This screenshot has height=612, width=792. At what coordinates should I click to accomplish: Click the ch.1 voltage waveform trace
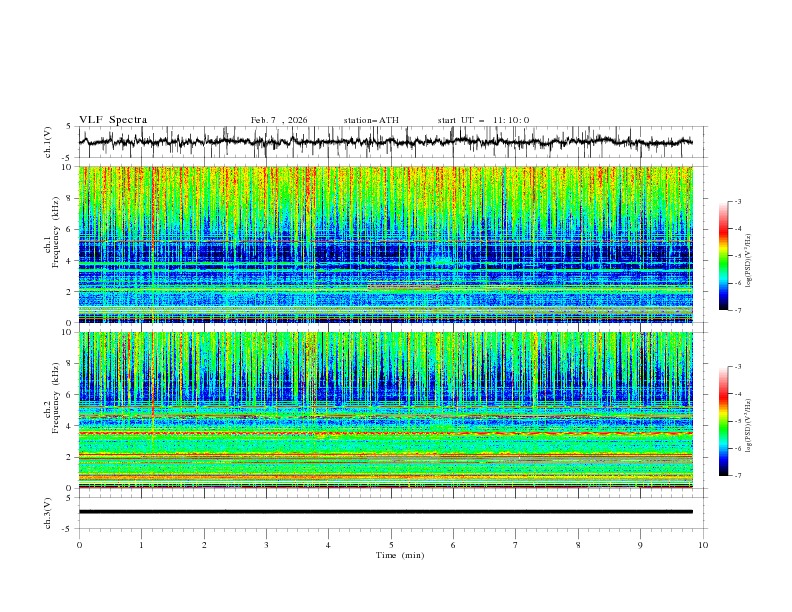coord(386,142)
